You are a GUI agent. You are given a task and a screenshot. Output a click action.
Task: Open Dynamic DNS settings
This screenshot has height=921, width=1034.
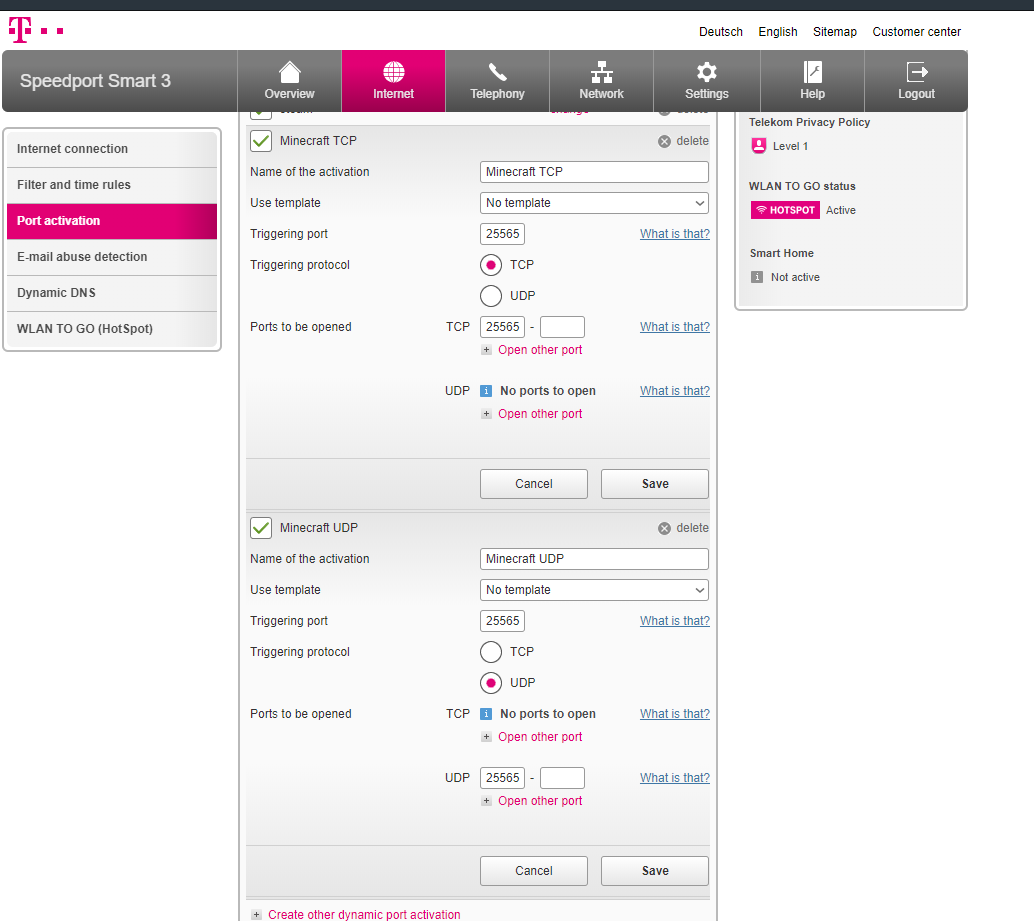[x=112, y=293]
